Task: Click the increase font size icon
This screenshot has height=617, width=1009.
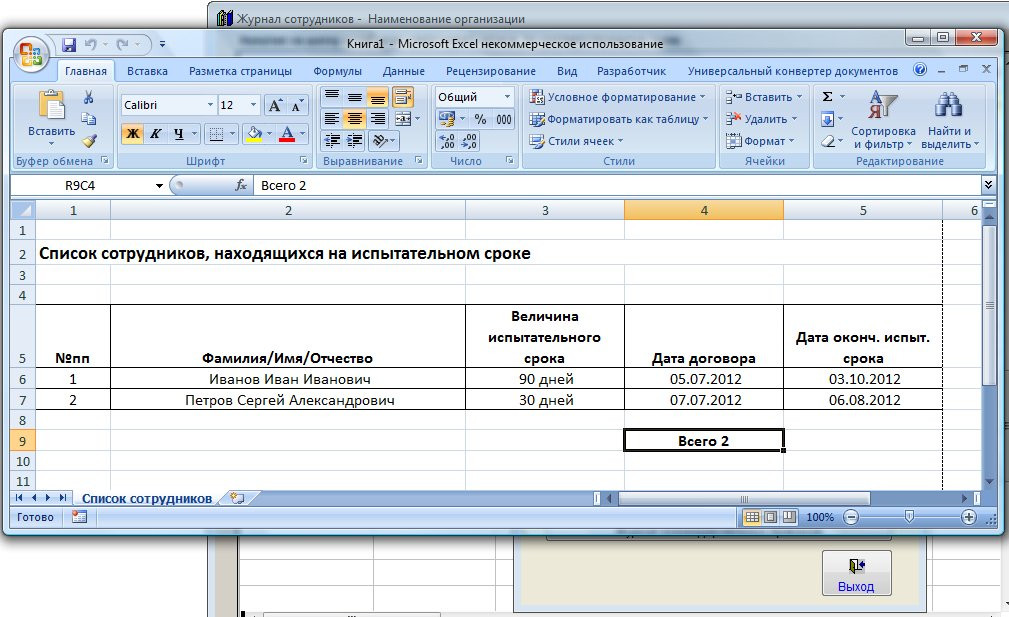Action: tap(275, 105)
